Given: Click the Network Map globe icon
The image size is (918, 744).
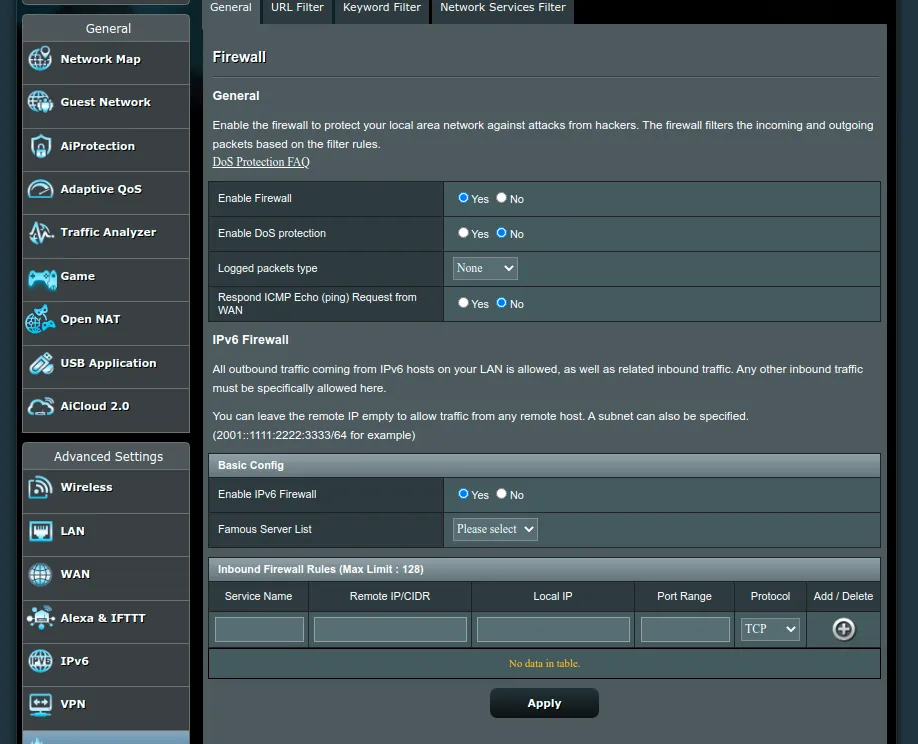Looking at the screenshot, I should (x=40, y=59).
